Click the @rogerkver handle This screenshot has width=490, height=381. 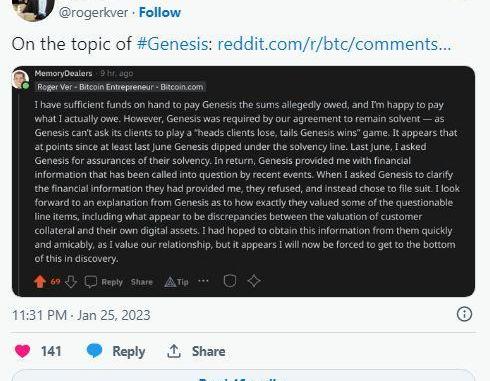(x=93, y=13)
